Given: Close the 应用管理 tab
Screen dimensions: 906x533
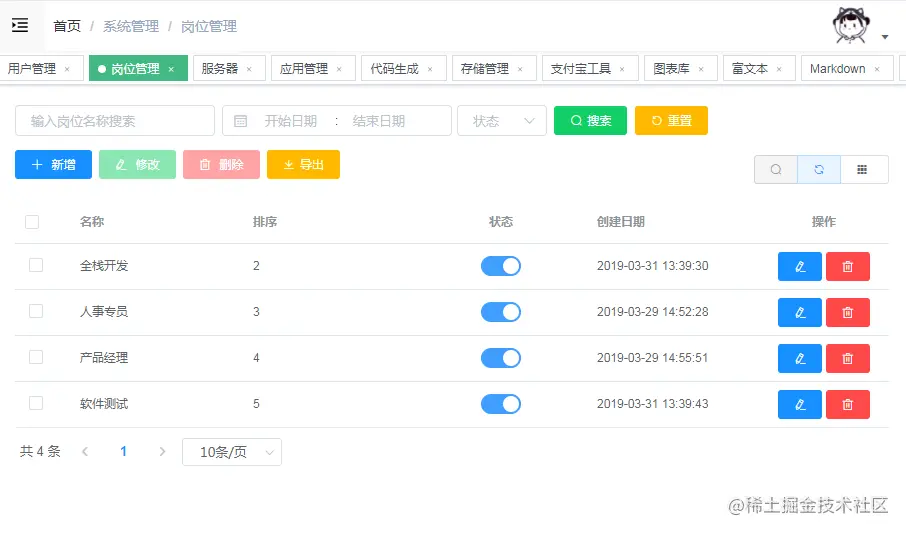Looking at the screenshot, I should tap(339, 69).
